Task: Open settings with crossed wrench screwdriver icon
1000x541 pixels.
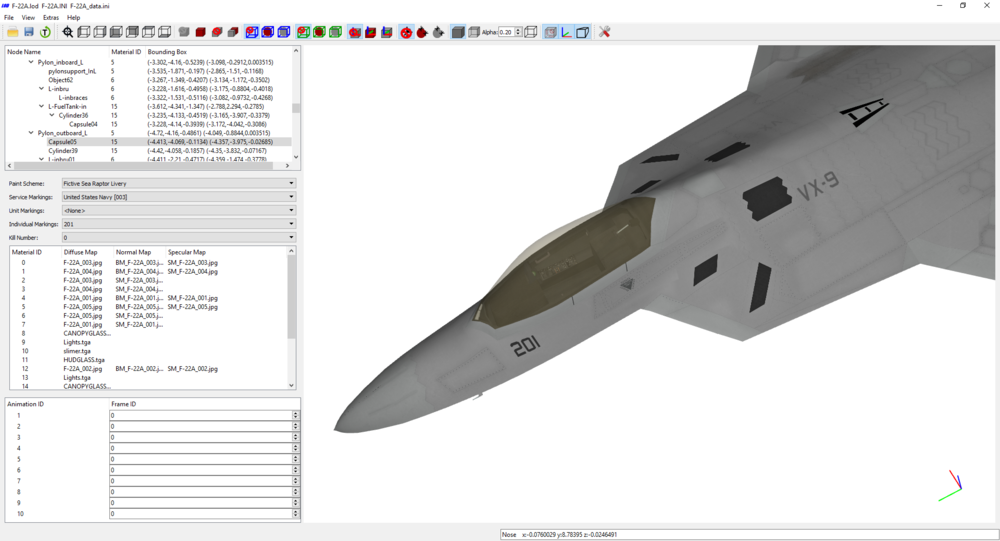Action: pos(605,32)
